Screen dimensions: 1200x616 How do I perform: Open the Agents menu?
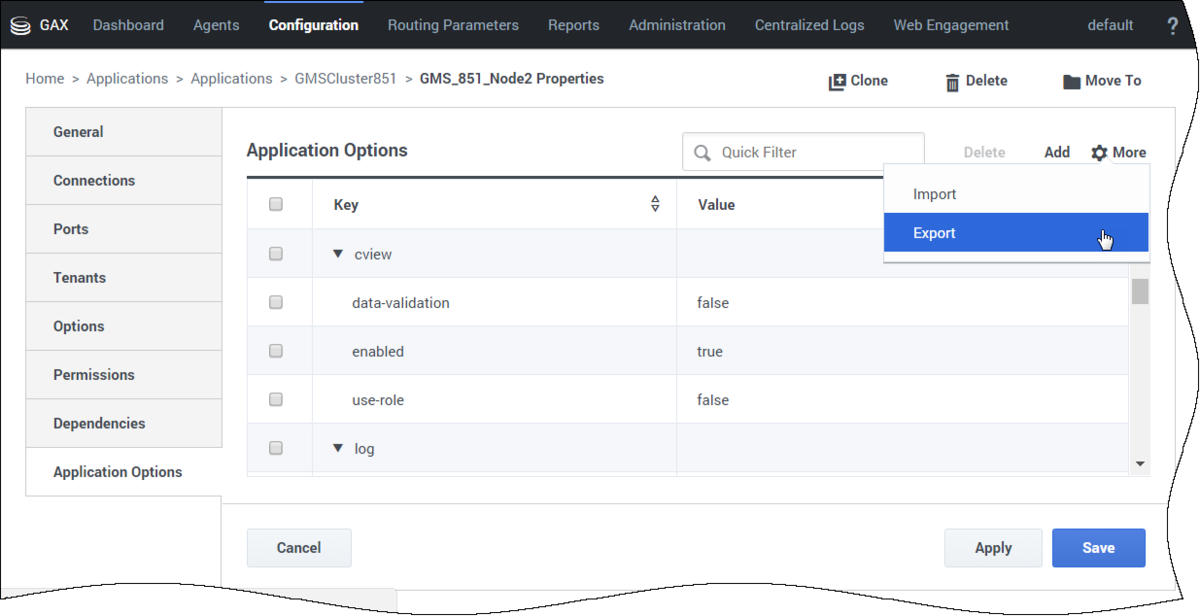tap(217, 25)
